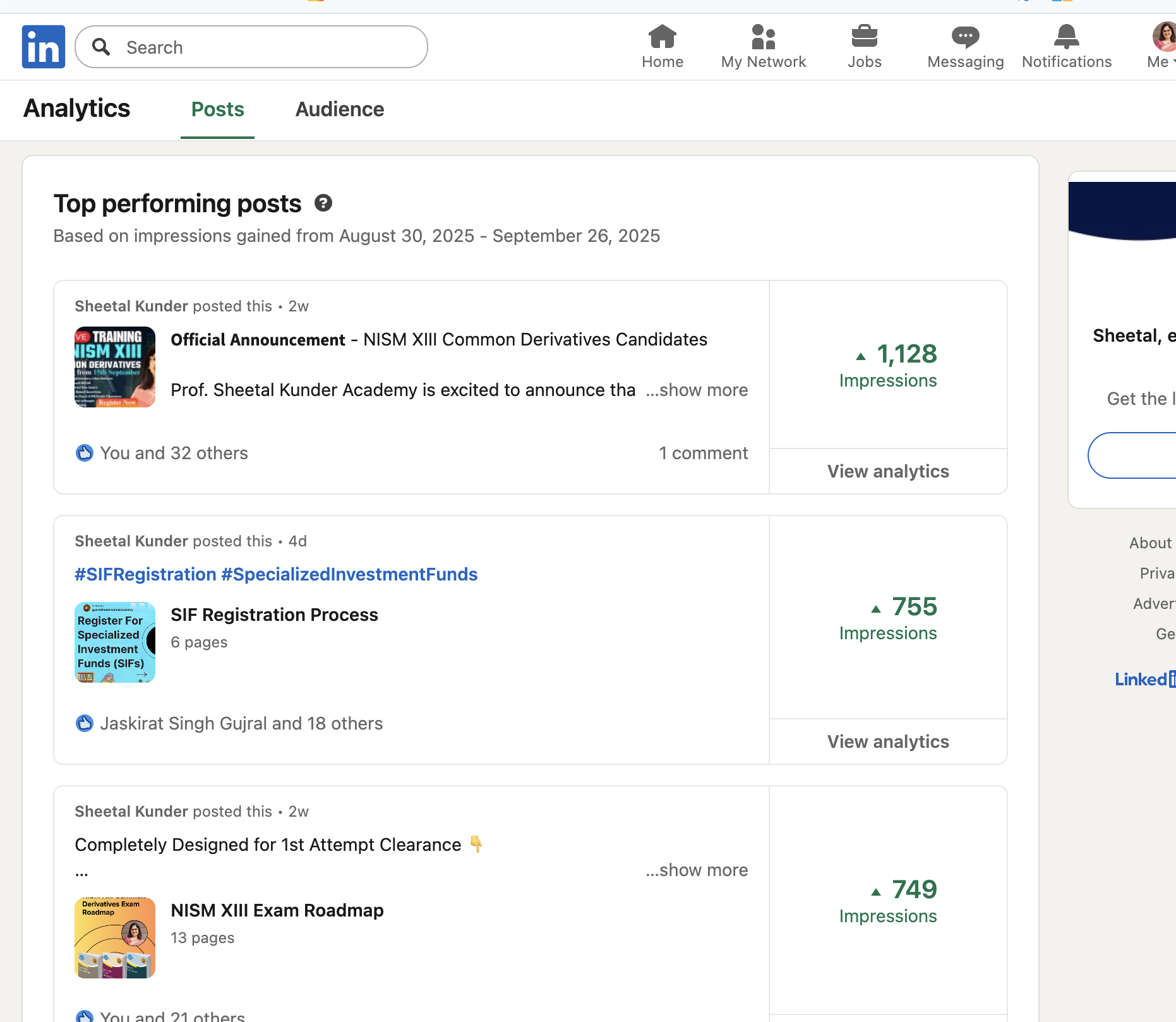Switch to the Audience tab
Screen dimensions: 1176x1022
340,109
